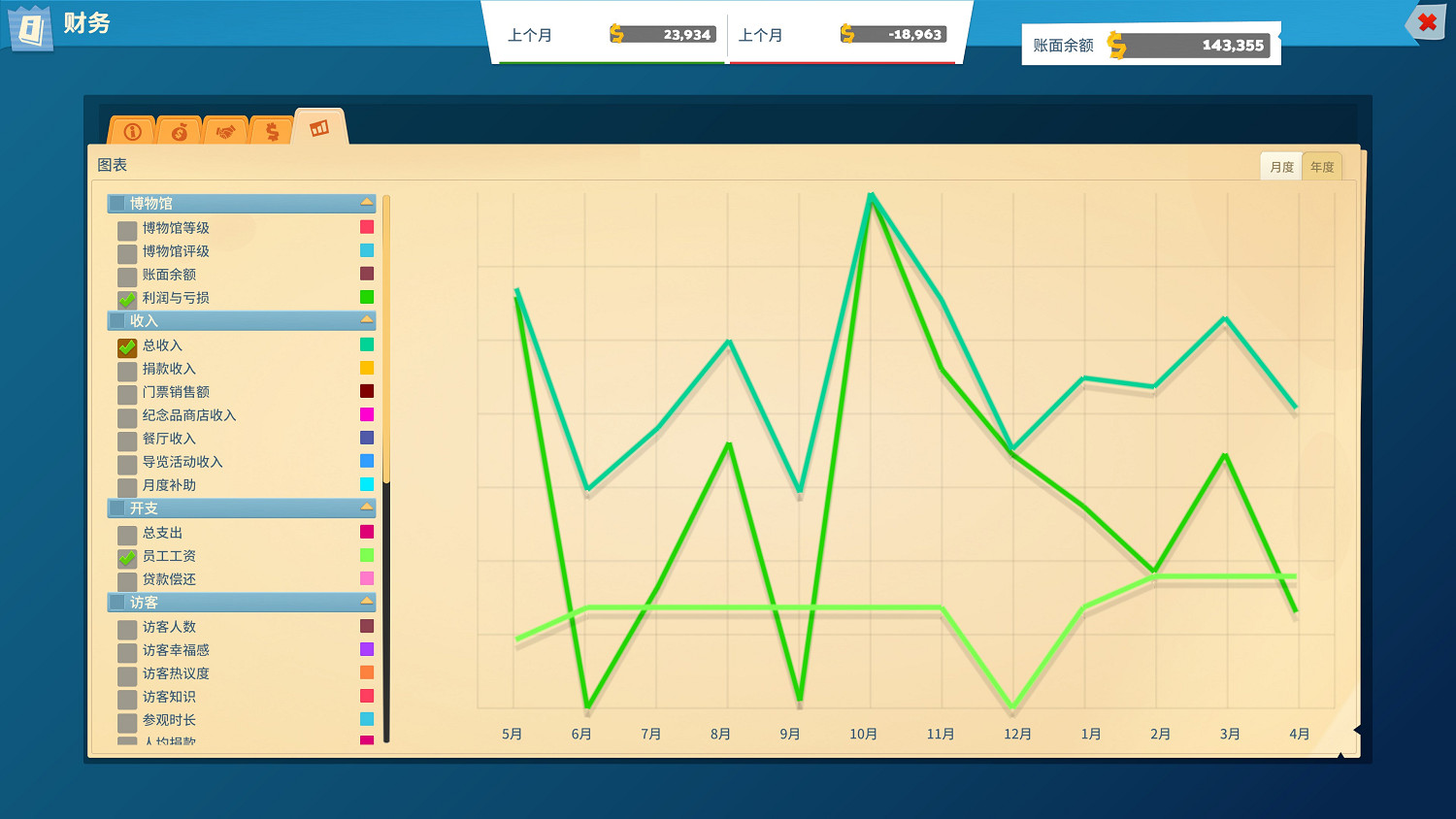Select the bar chart tab icon

[319, 129]
